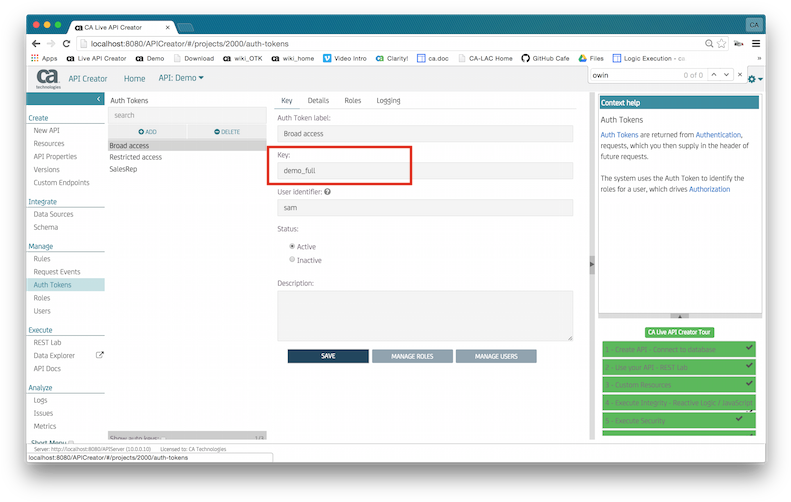Switch to the Roles tab
The image size is (791, 502).
click(x=352, y=101)
